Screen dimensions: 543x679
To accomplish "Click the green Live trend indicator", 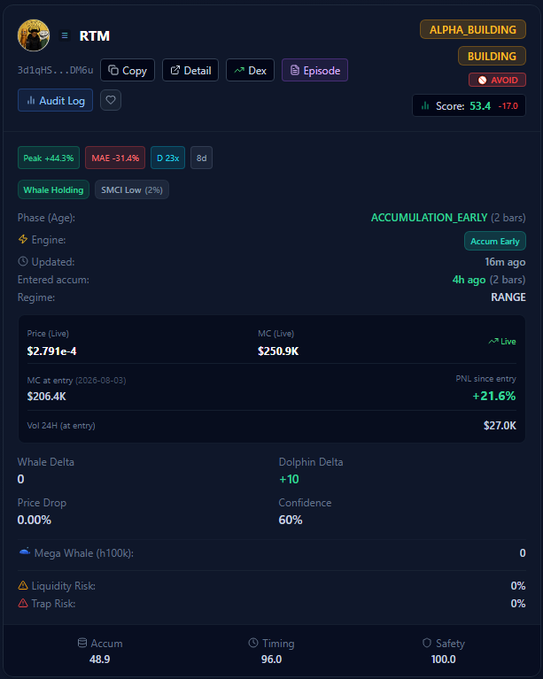I will (x=502, y=341).
